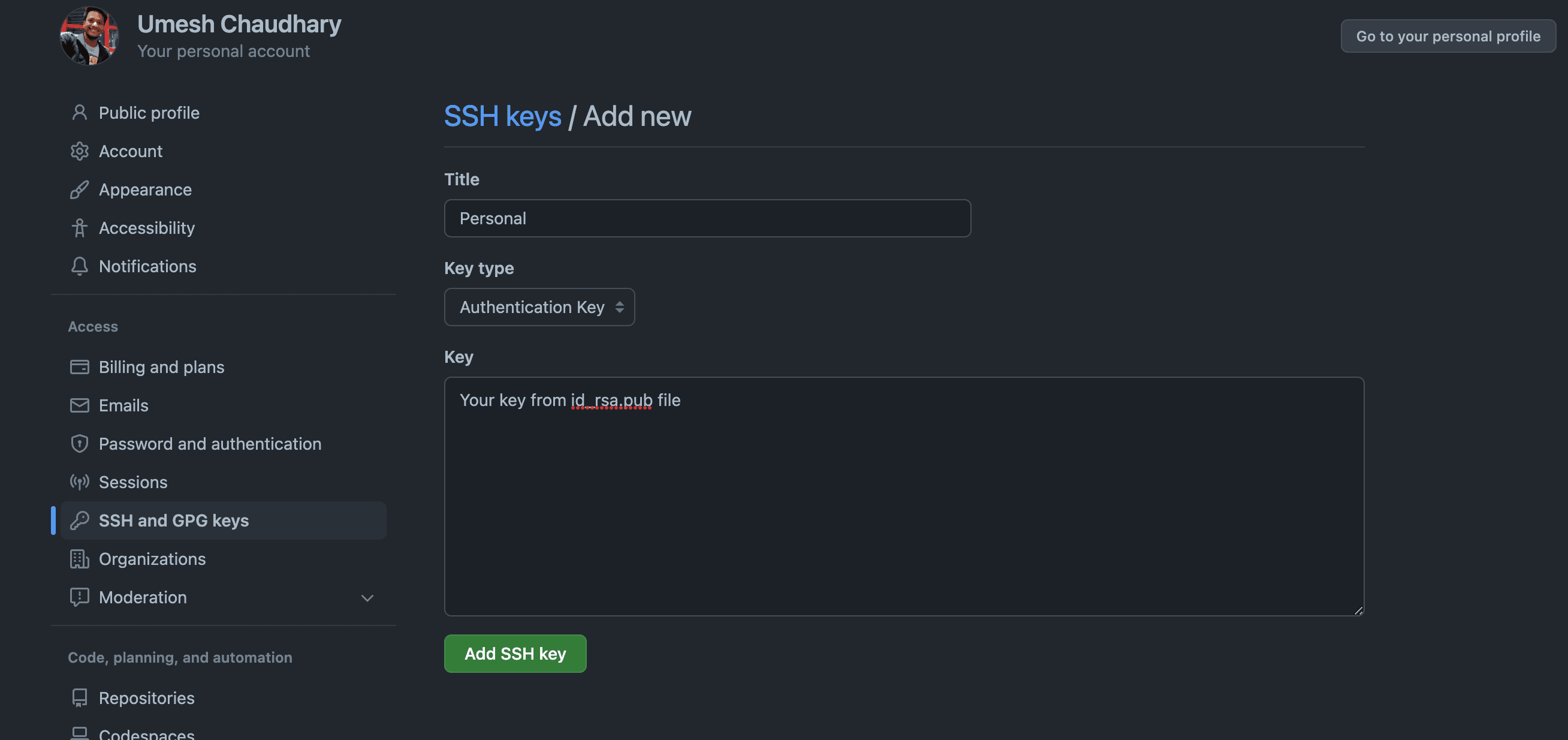Click the Notifications bell icon
Viewport: 1568px width, 740px height.
tap(80, 266)
